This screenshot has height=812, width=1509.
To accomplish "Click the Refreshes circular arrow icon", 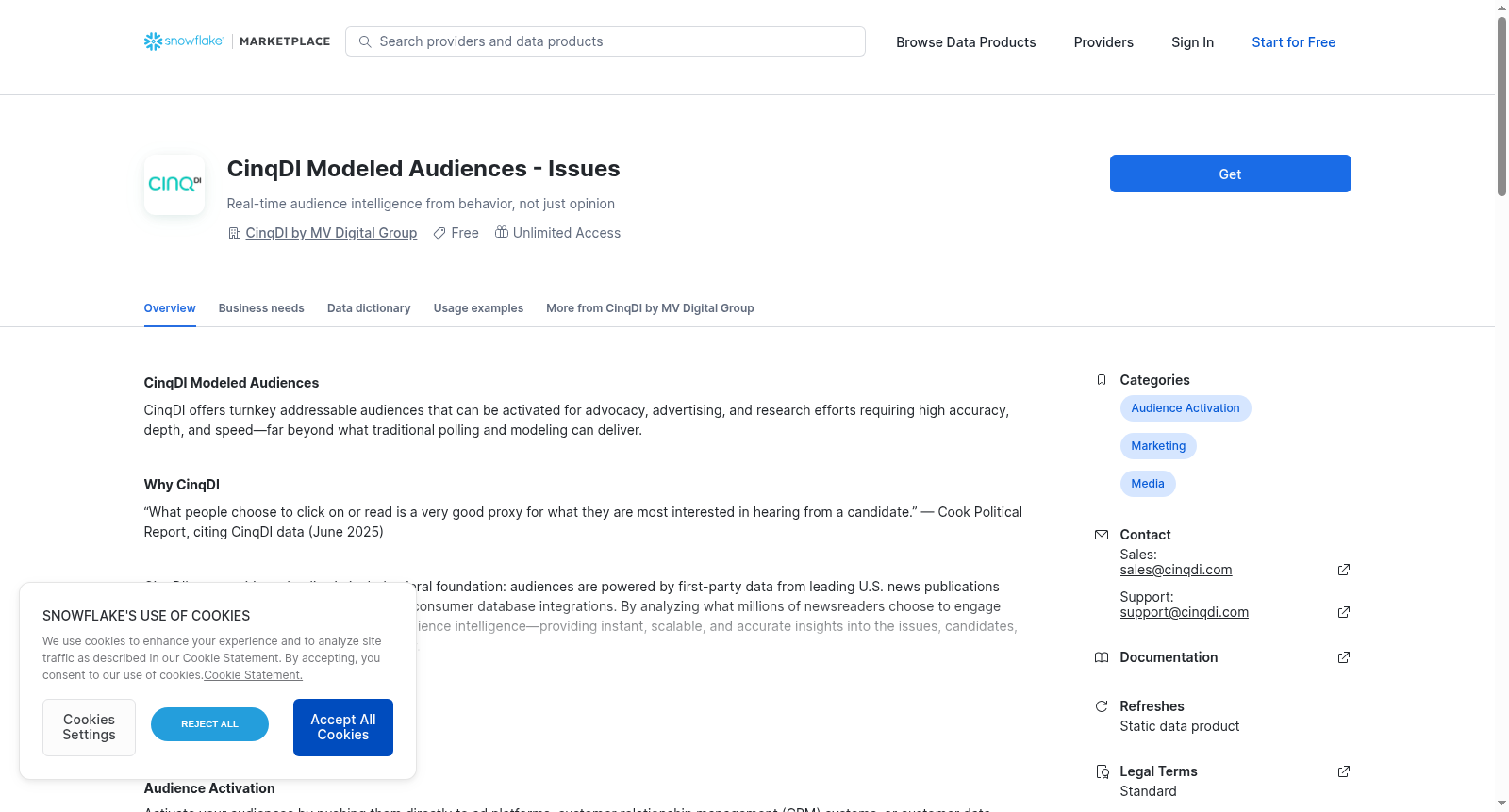I will [1101, 706].
